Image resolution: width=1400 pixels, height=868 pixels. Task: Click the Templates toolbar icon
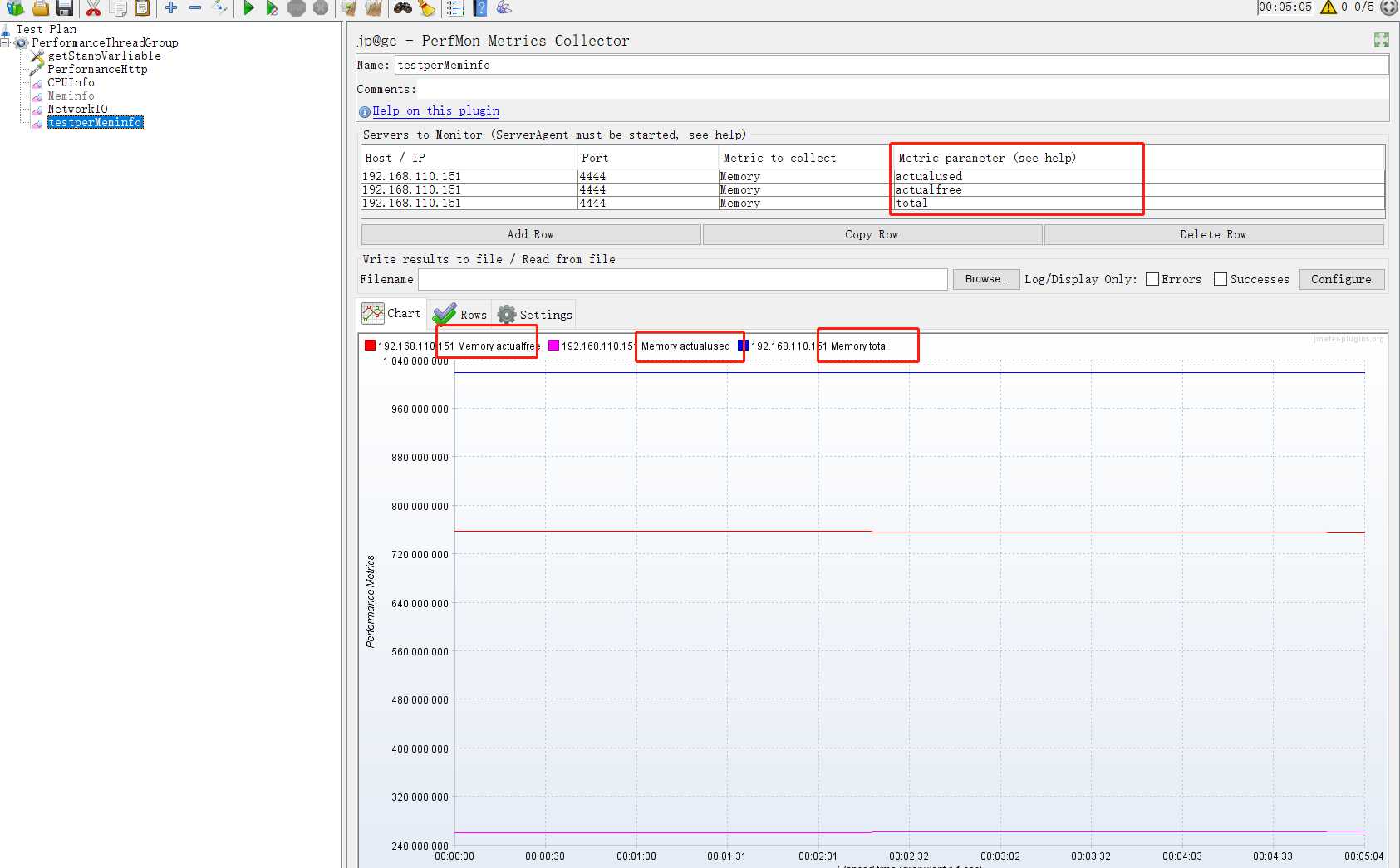coord(15,7)
